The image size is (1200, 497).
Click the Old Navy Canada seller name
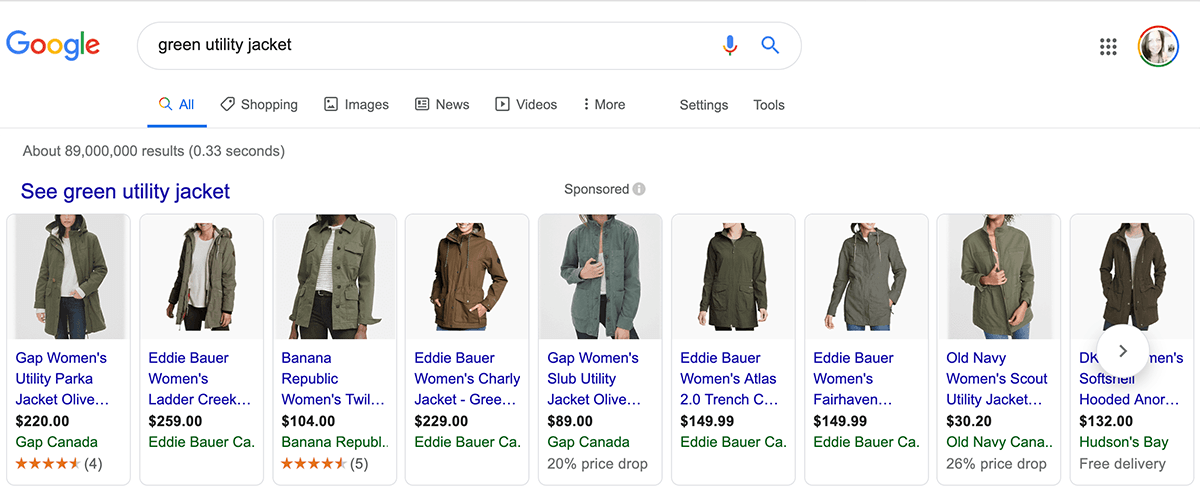[1000, 442]
